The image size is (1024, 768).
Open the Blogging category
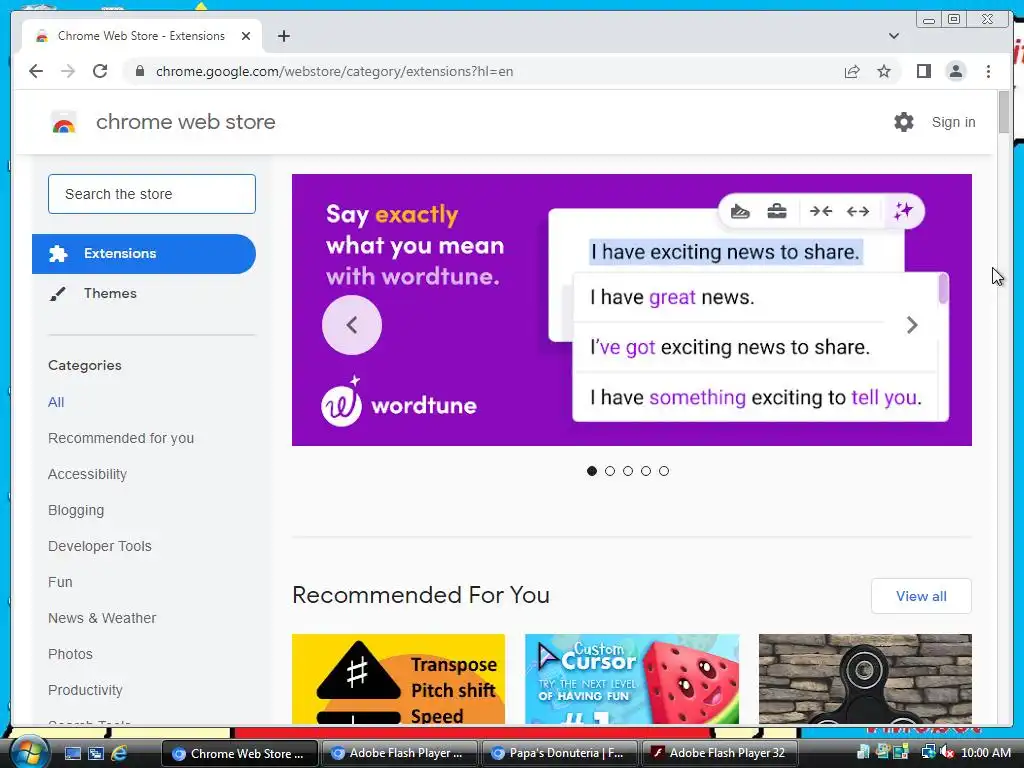point(76,510)
